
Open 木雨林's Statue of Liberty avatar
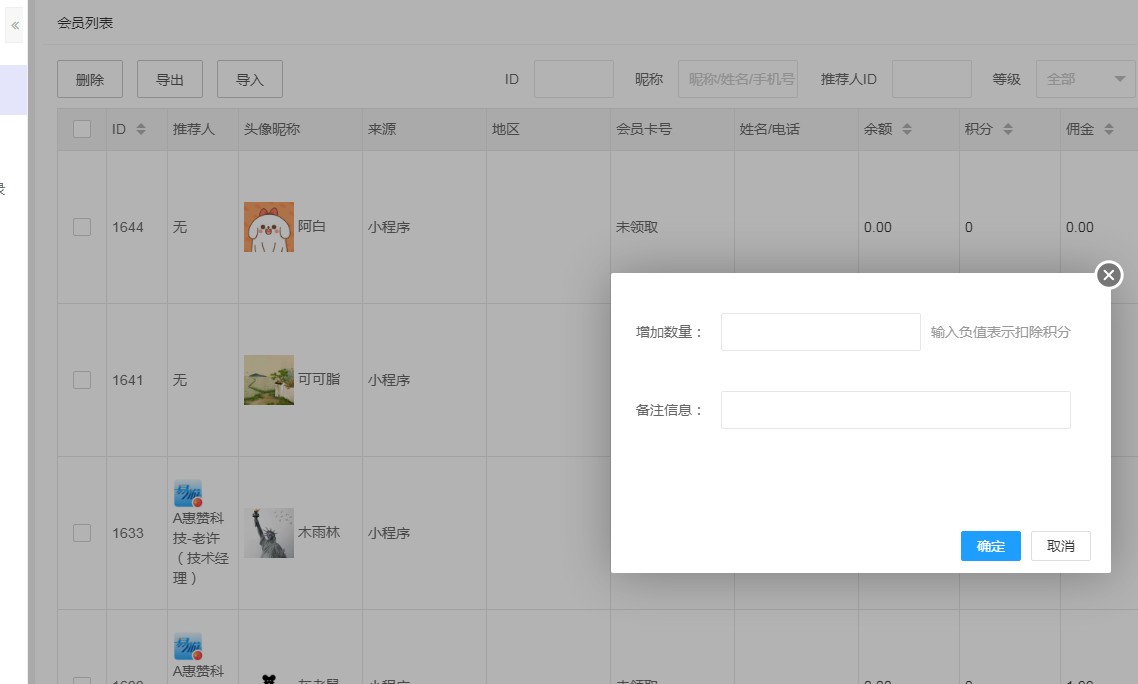pyautogui.click(x=269, y=533)
